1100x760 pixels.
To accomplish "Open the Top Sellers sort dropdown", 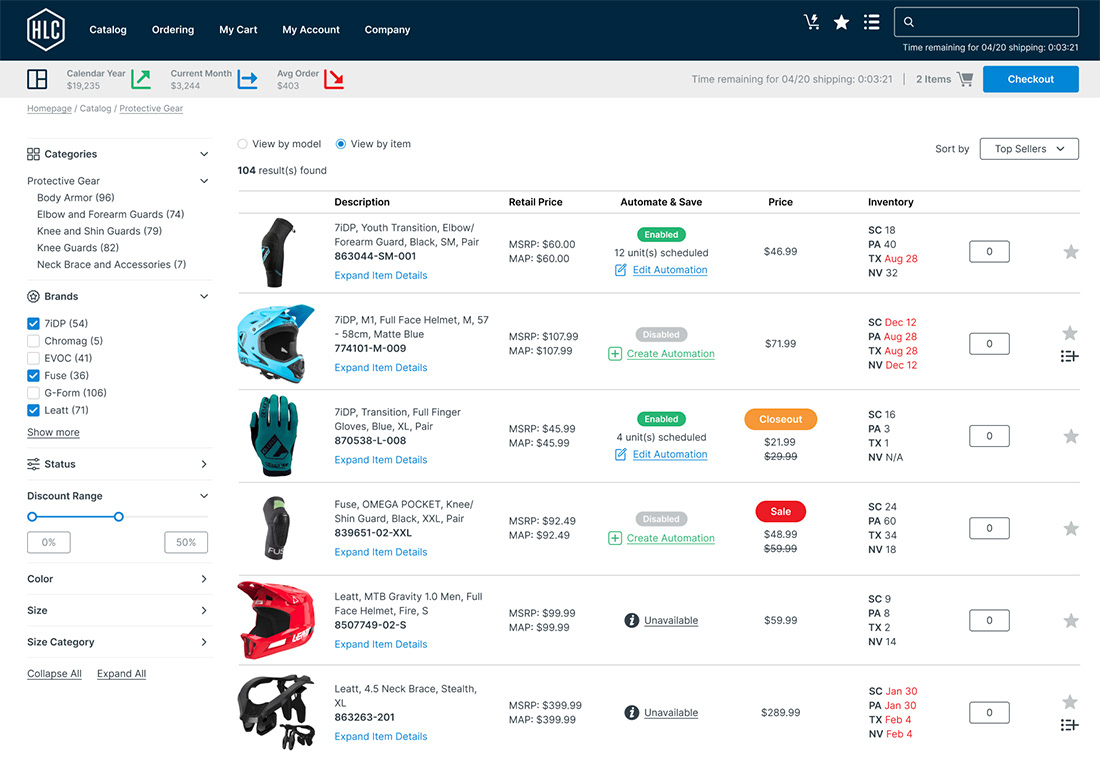I will 1028,149.
